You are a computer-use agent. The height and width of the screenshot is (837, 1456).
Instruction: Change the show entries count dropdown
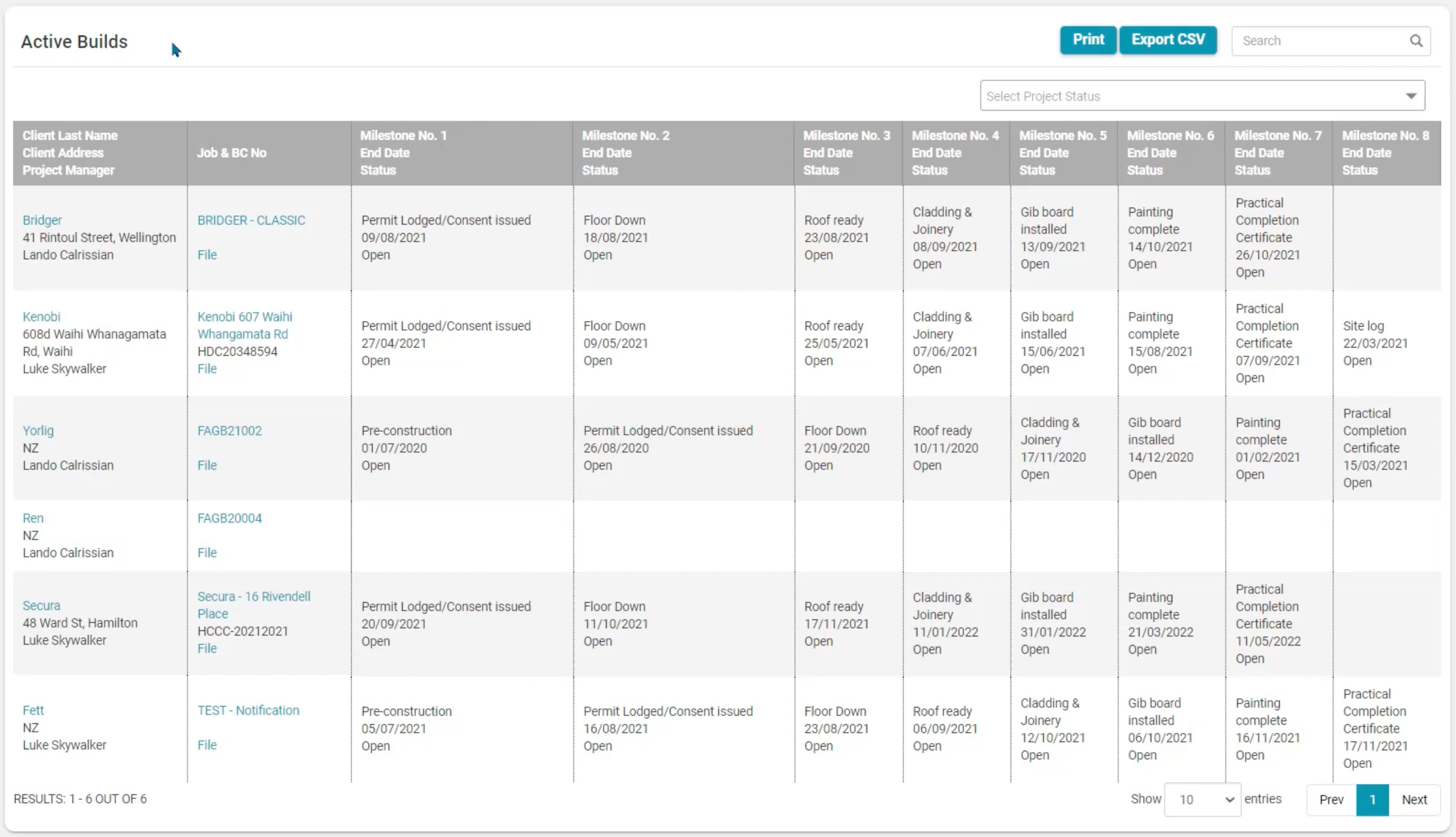(1203, 799)
